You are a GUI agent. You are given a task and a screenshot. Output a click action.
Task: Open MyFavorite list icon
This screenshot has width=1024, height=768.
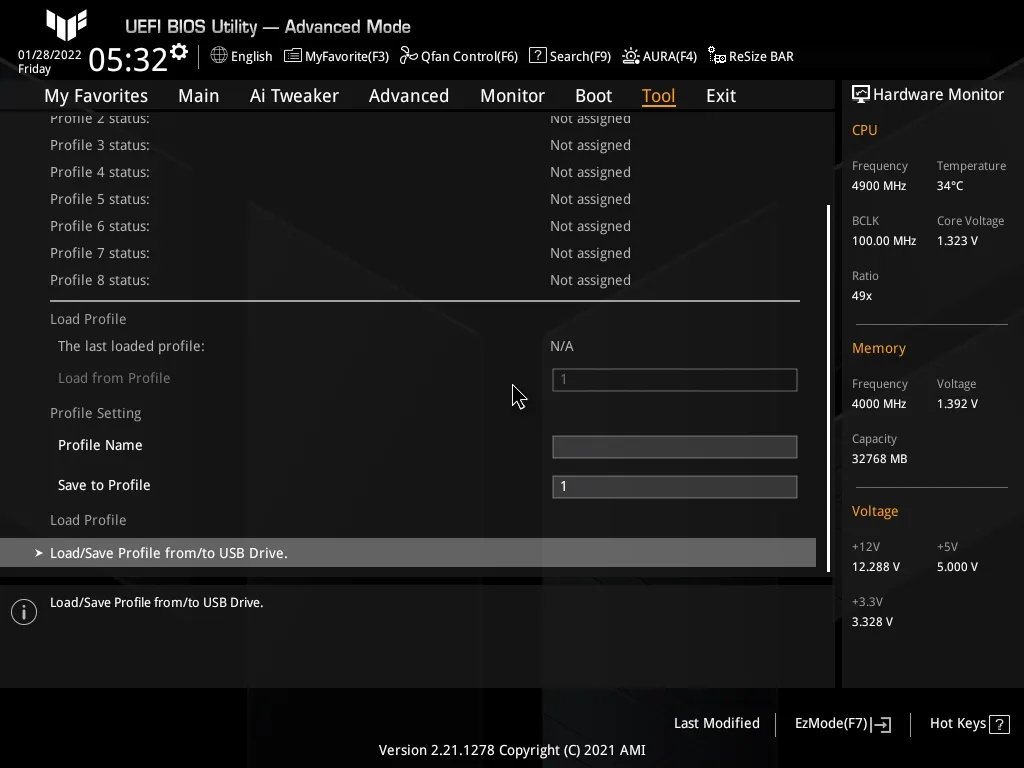point(293,56)
